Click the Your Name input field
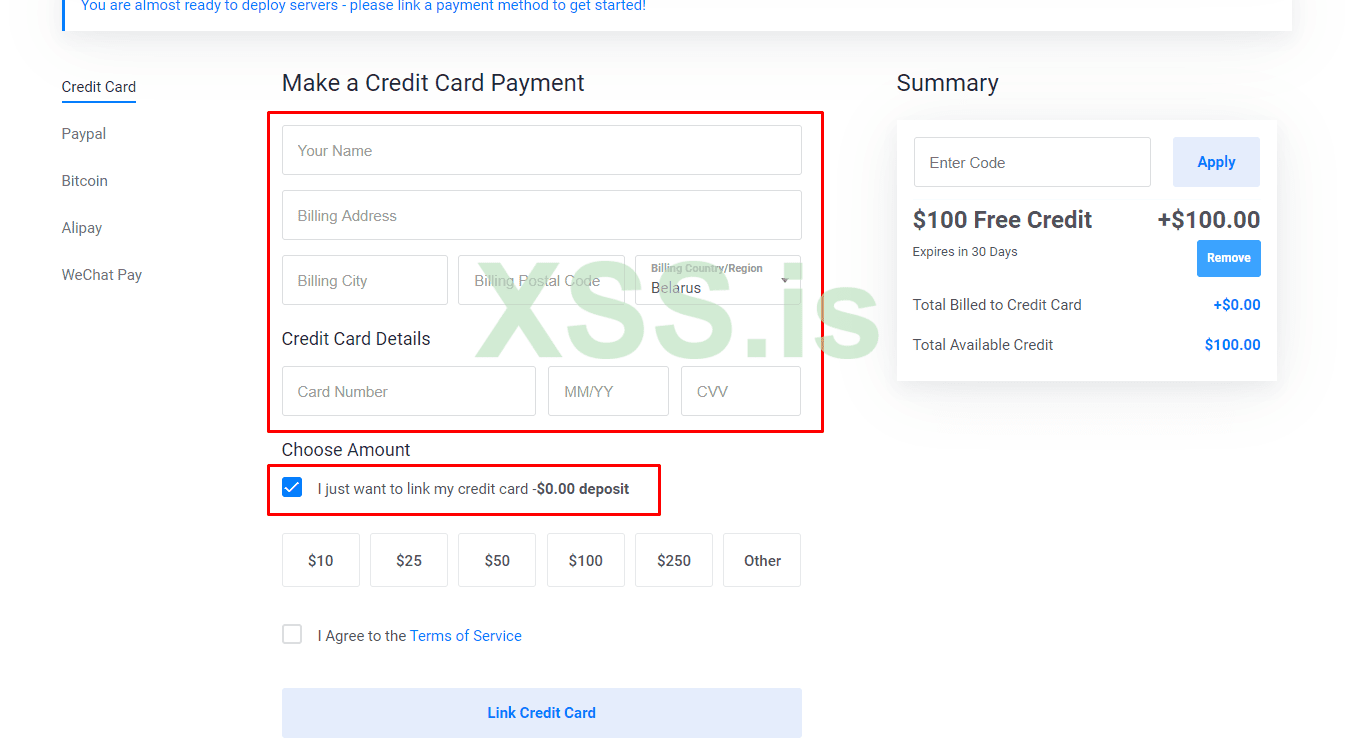Image resolution: width=1353 pixels, height=750 pixels. coord(541,151)
